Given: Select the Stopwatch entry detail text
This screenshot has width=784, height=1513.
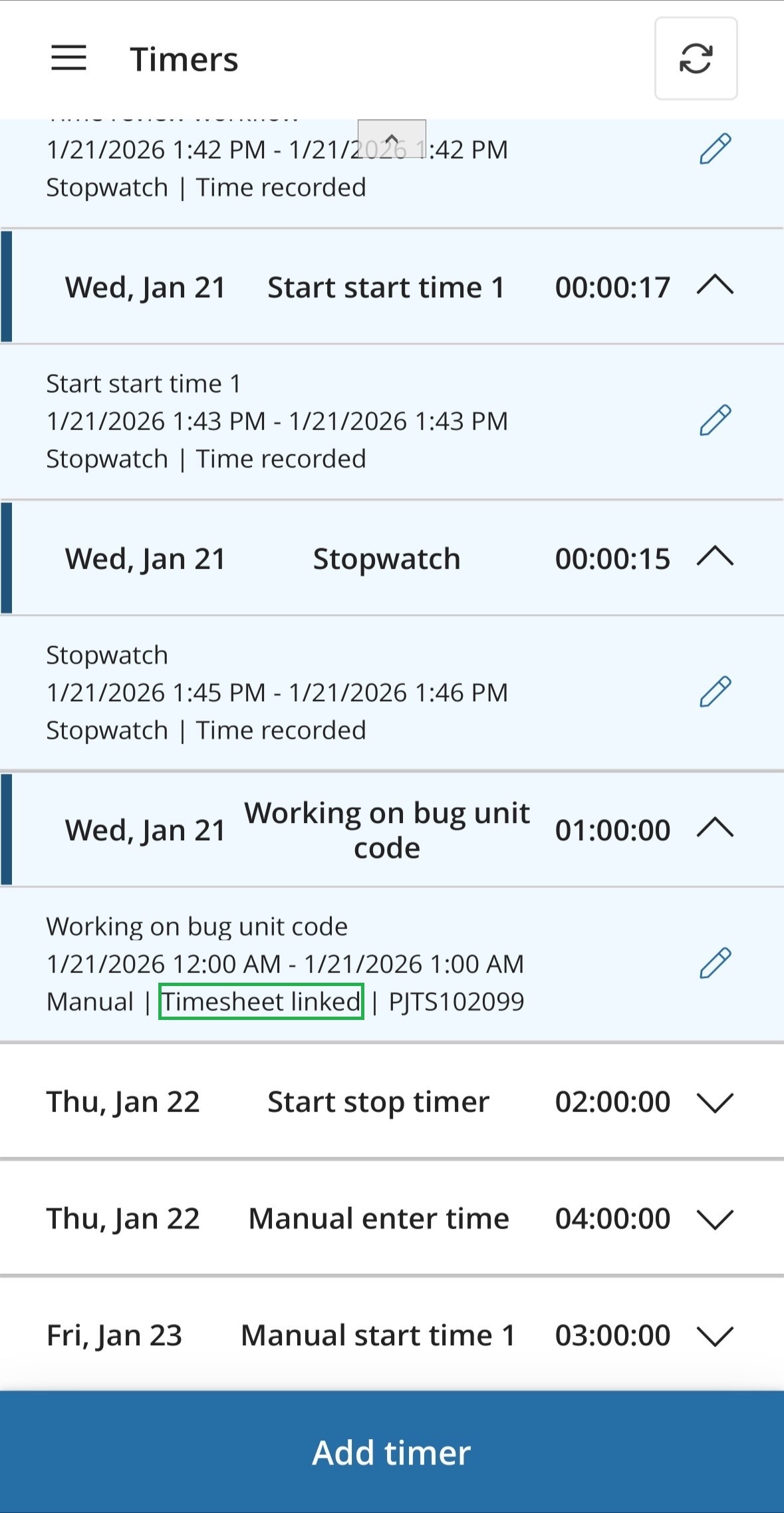Looking at the screenshot, I should coord(107,655).
